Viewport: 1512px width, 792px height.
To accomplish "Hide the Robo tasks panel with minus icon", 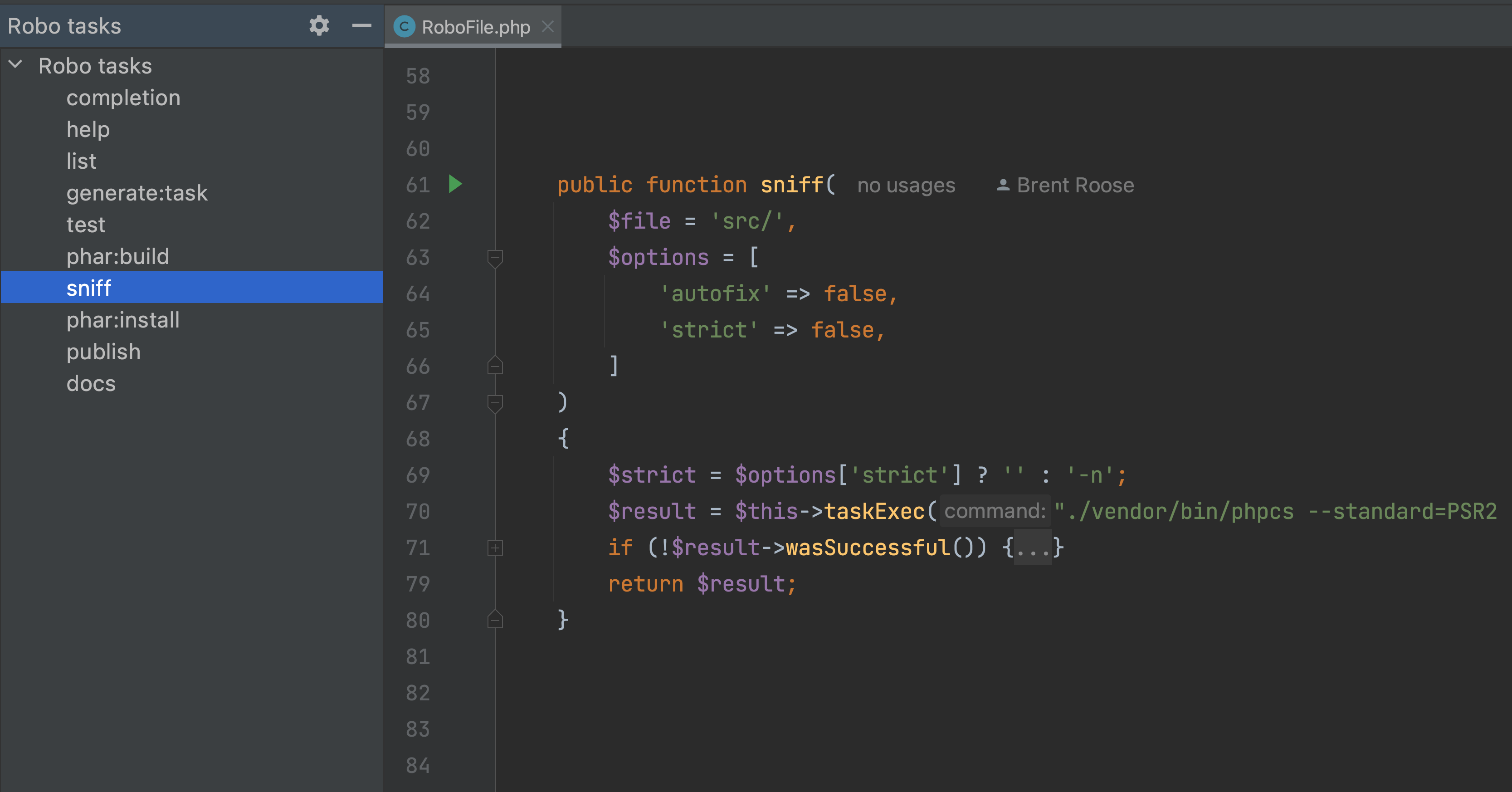I will (x=361, y=26).
